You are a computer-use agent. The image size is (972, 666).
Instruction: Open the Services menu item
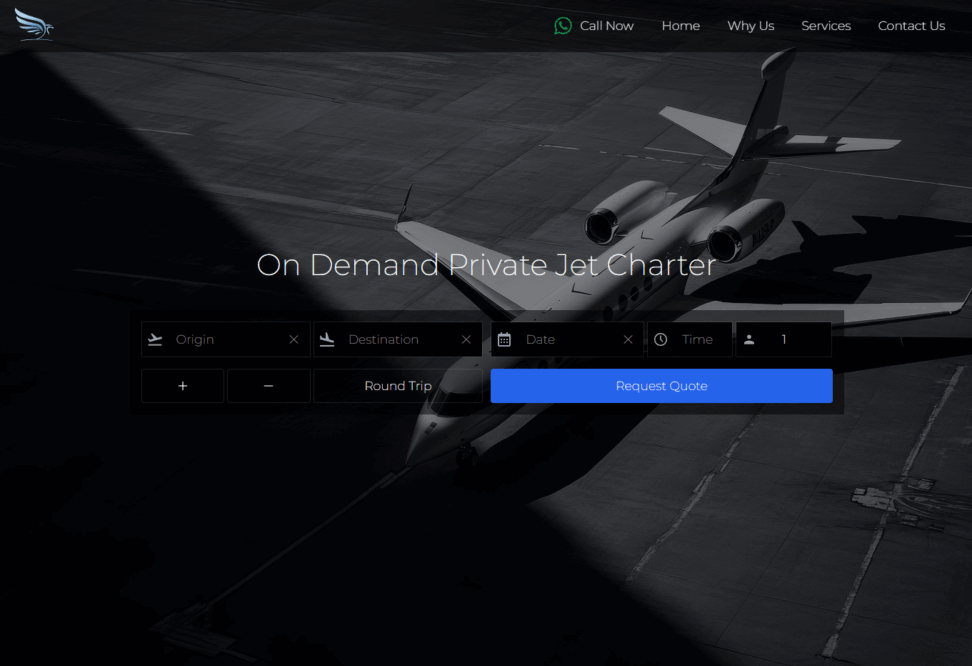point(826,25)
